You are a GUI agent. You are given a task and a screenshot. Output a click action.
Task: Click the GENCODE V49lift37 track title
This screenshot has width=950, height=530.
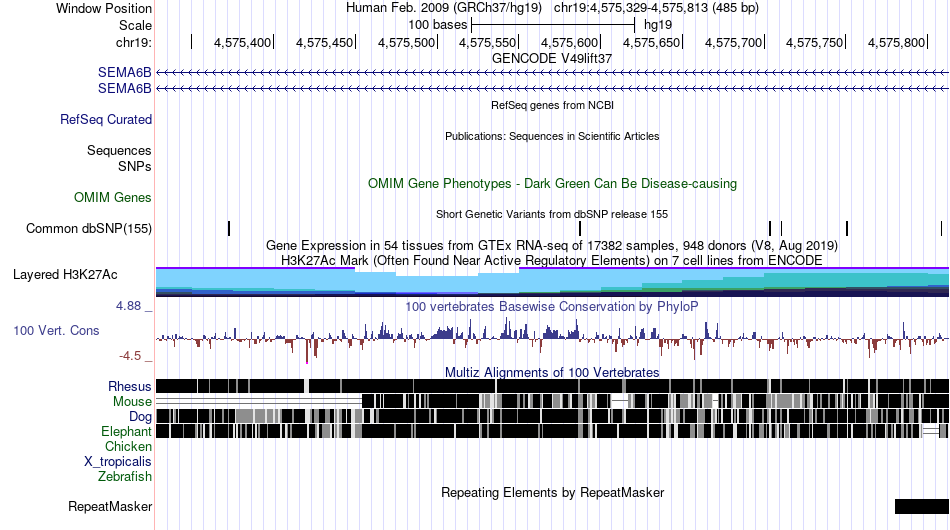(552, 59)
